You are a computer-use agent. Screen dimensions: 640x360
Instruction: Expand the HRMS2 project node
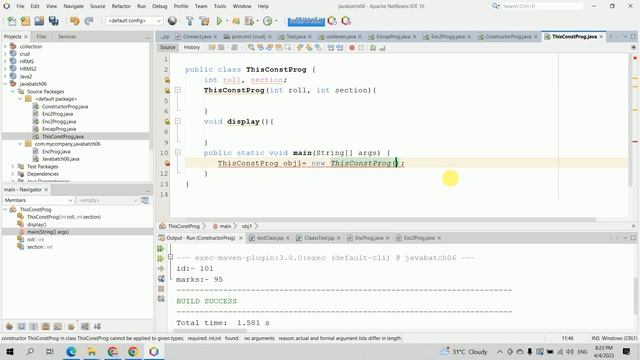pos(5,69)
